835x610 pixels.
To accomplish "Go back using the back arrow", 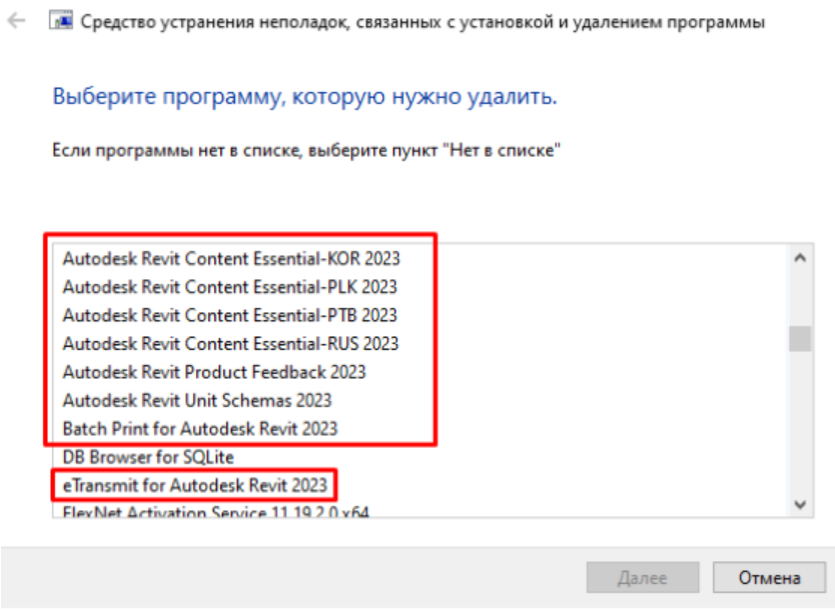I will (17, 21).
